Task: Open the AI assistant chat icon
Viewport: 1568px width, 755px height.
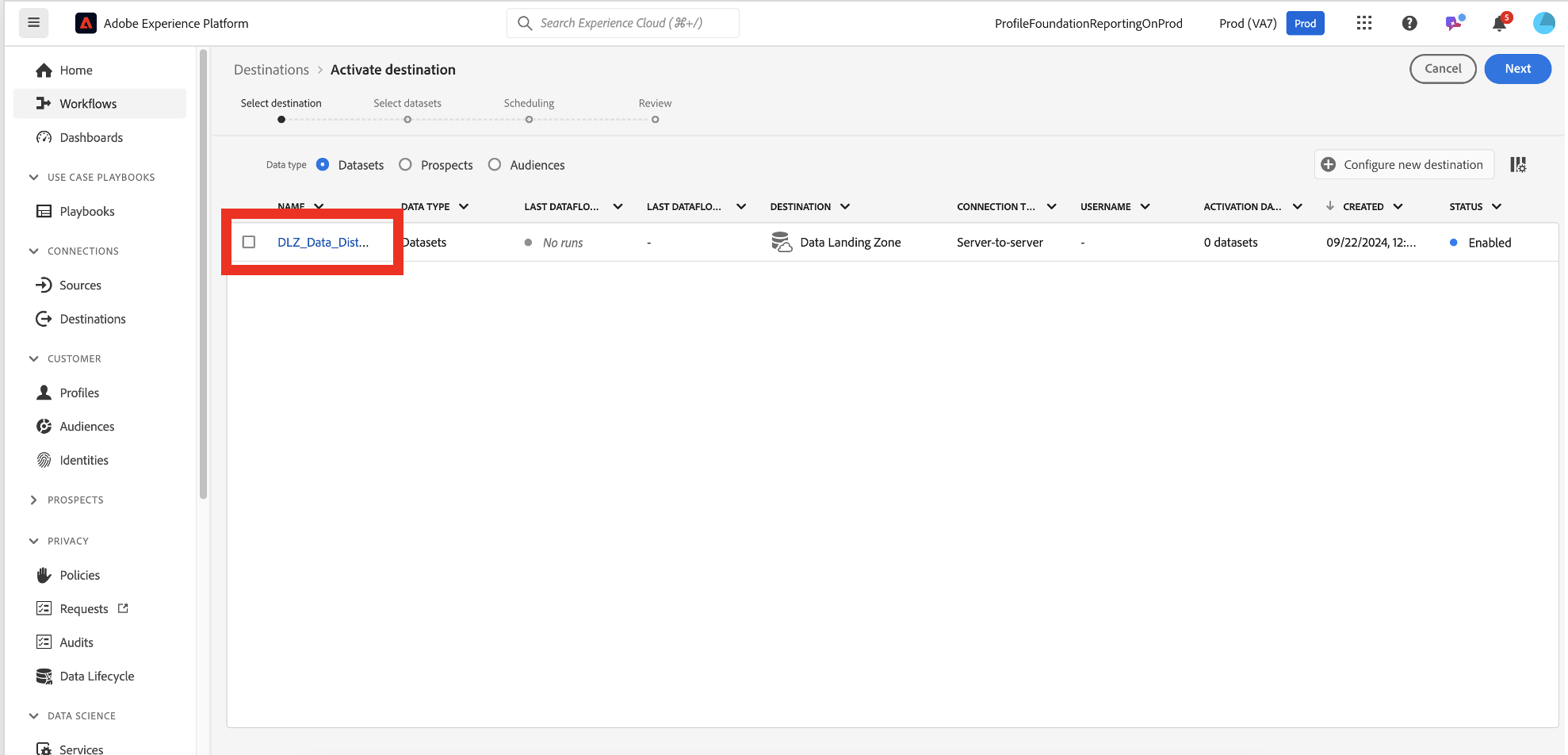Action: (1454, 23)
